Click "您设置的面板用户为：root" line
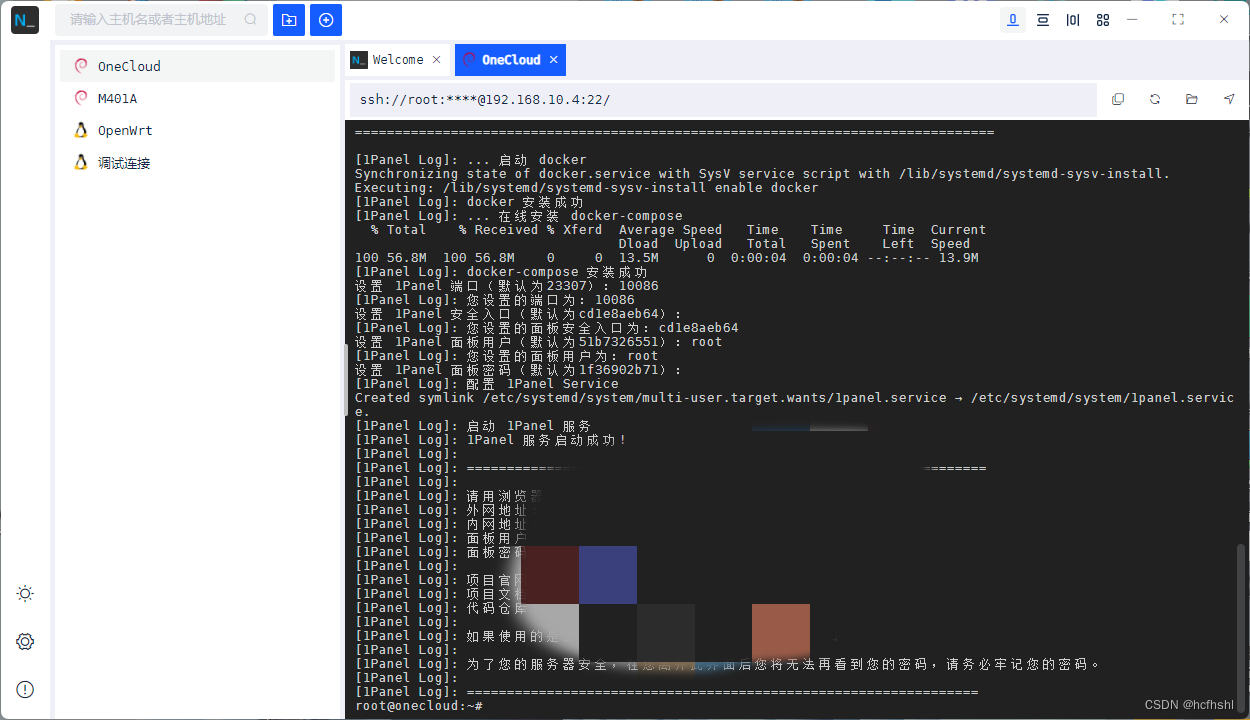 coord(506,356)
